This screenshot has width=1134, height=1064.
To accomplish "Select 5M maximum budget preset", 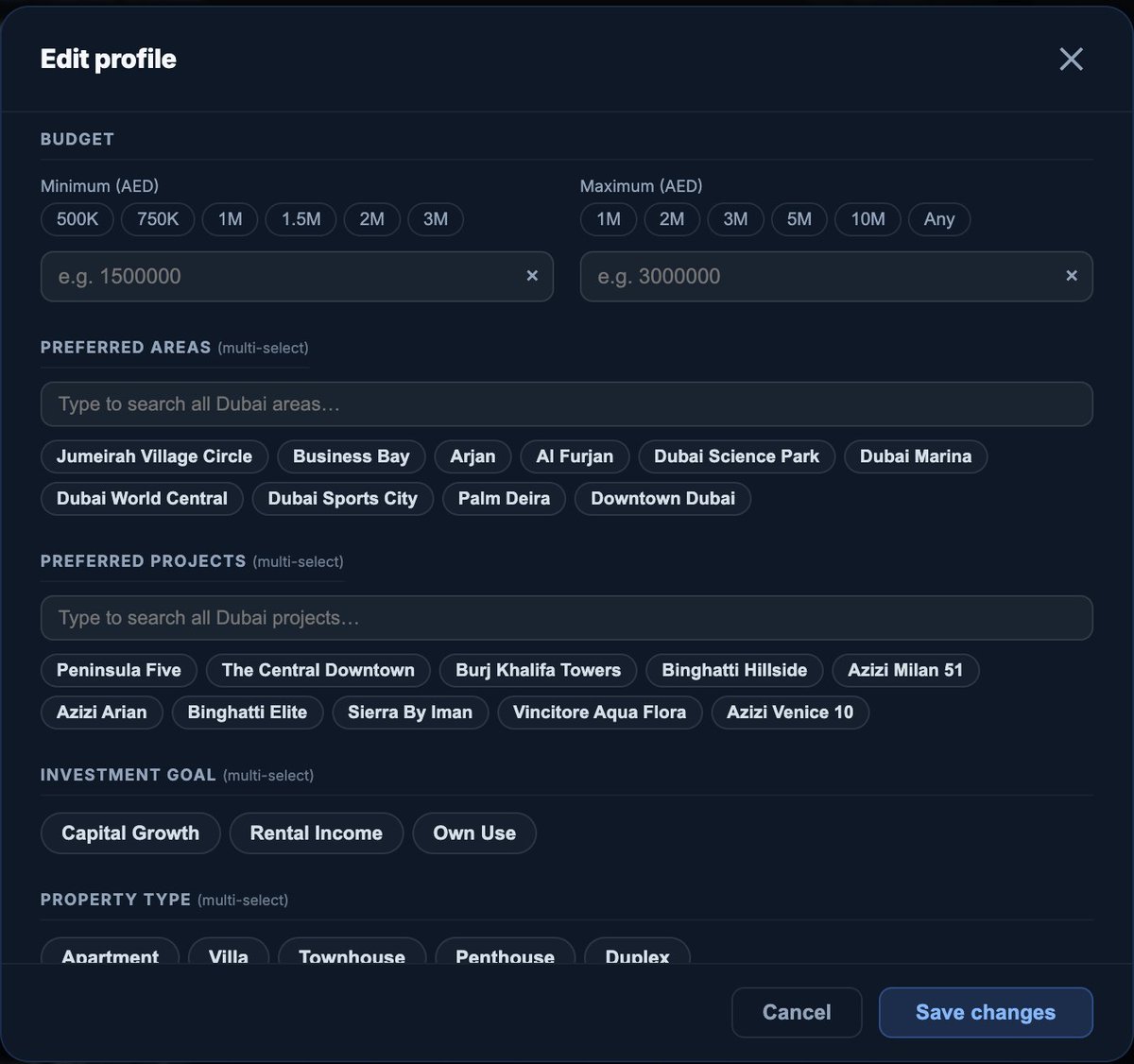I will pyautogui.click(x=799, y=219).
